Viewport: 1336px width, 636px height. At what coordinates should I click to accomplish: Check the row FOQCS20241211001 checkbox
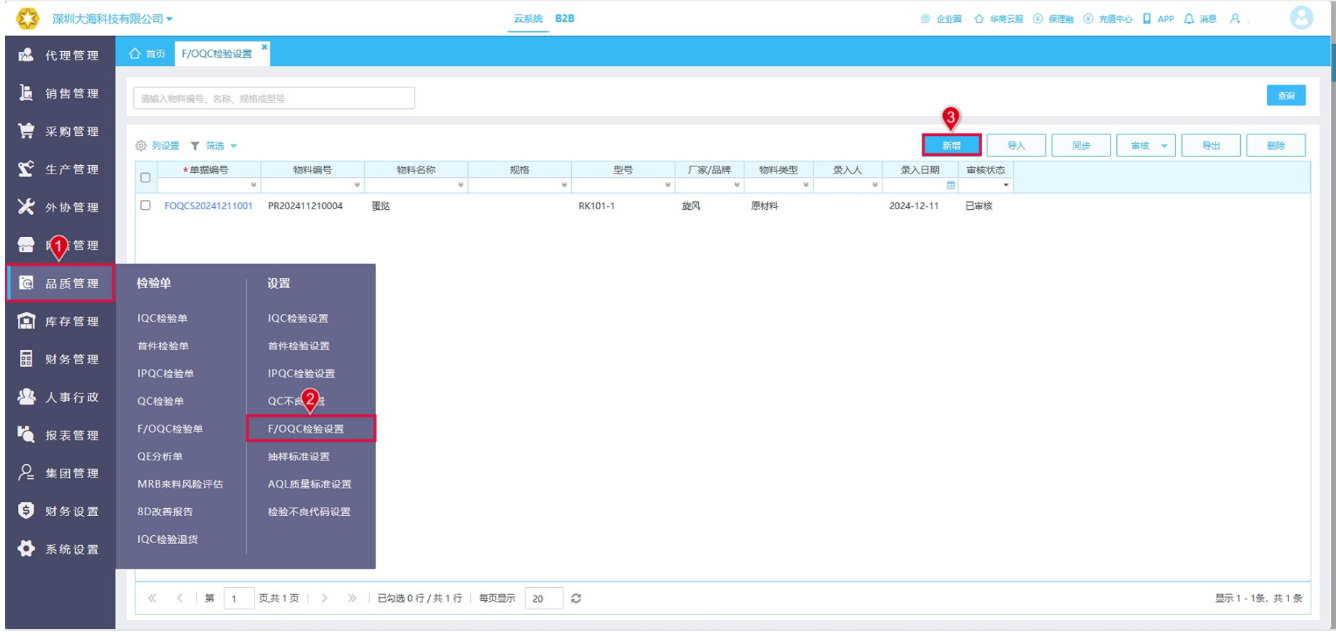[x=145, y=206]
